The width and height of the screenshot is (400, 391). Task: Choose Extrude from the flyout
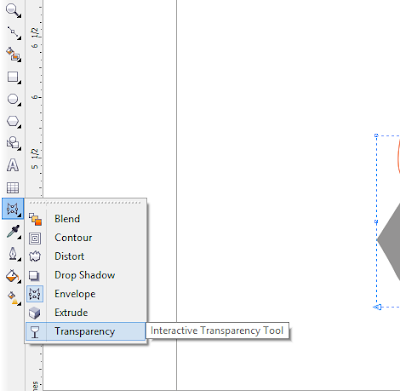click(x=86, y=313)
